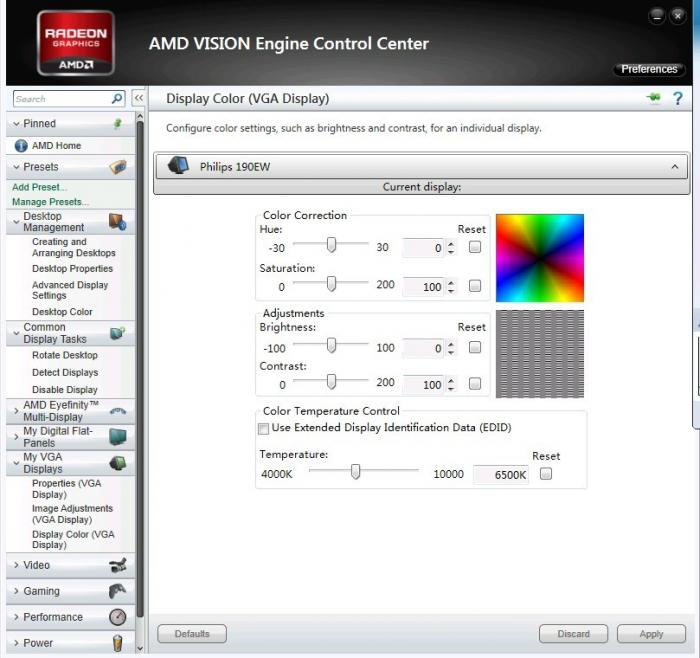
Task: Collapse the Presets section
Action: (17, 167)
